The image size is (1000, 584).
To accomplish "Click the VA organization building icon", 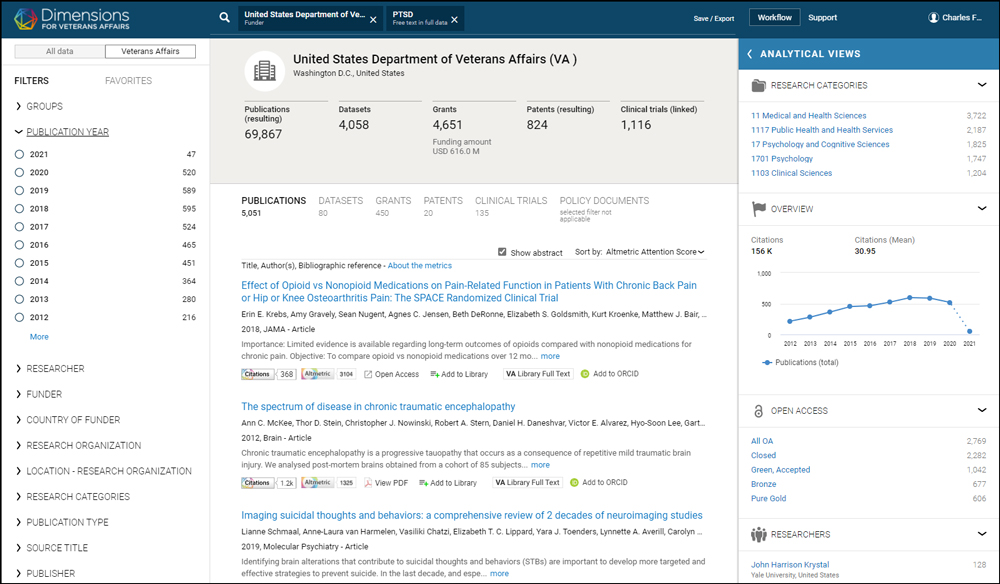I will tap(265, 71).
